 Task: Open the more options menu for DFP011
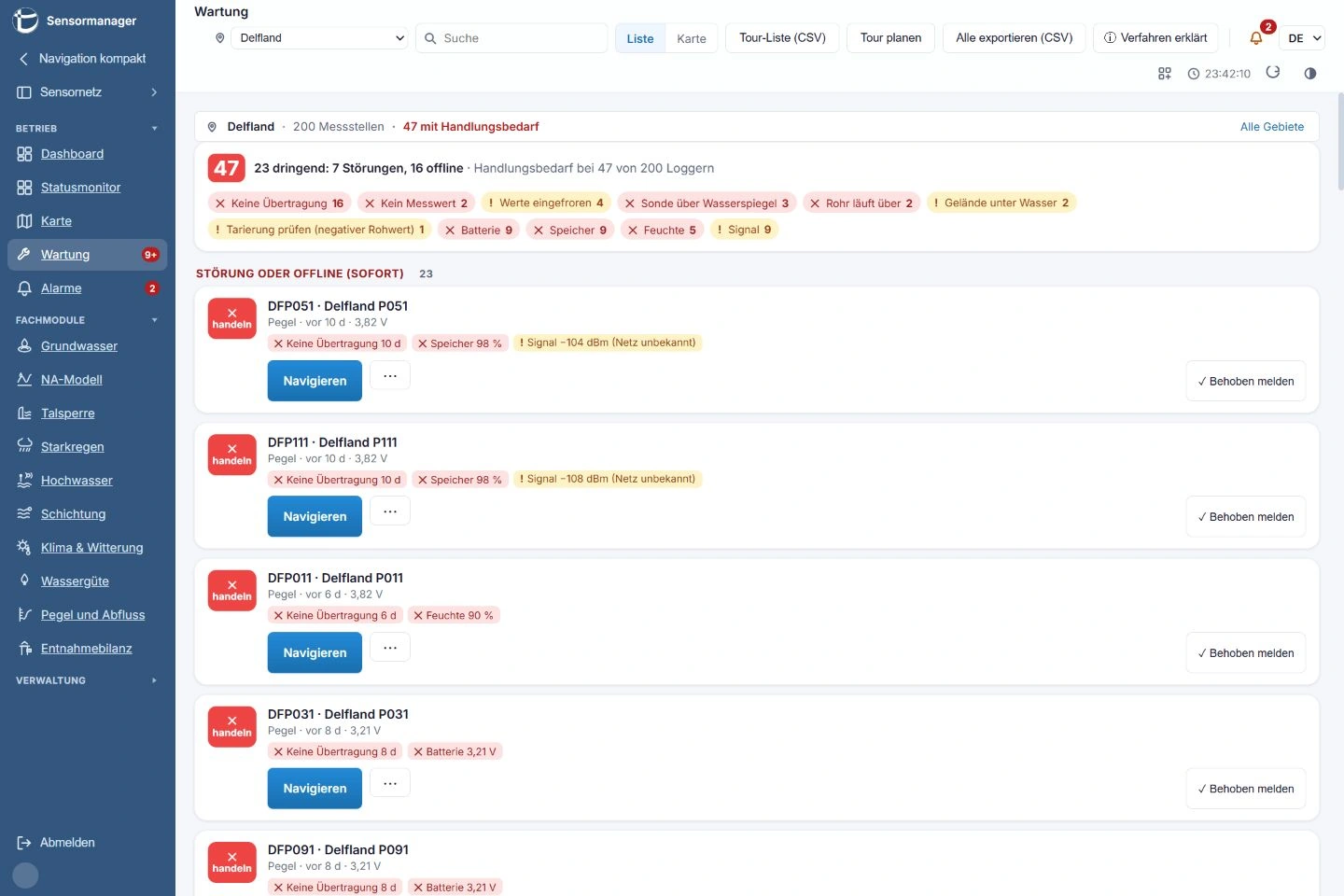pos(390,647)
